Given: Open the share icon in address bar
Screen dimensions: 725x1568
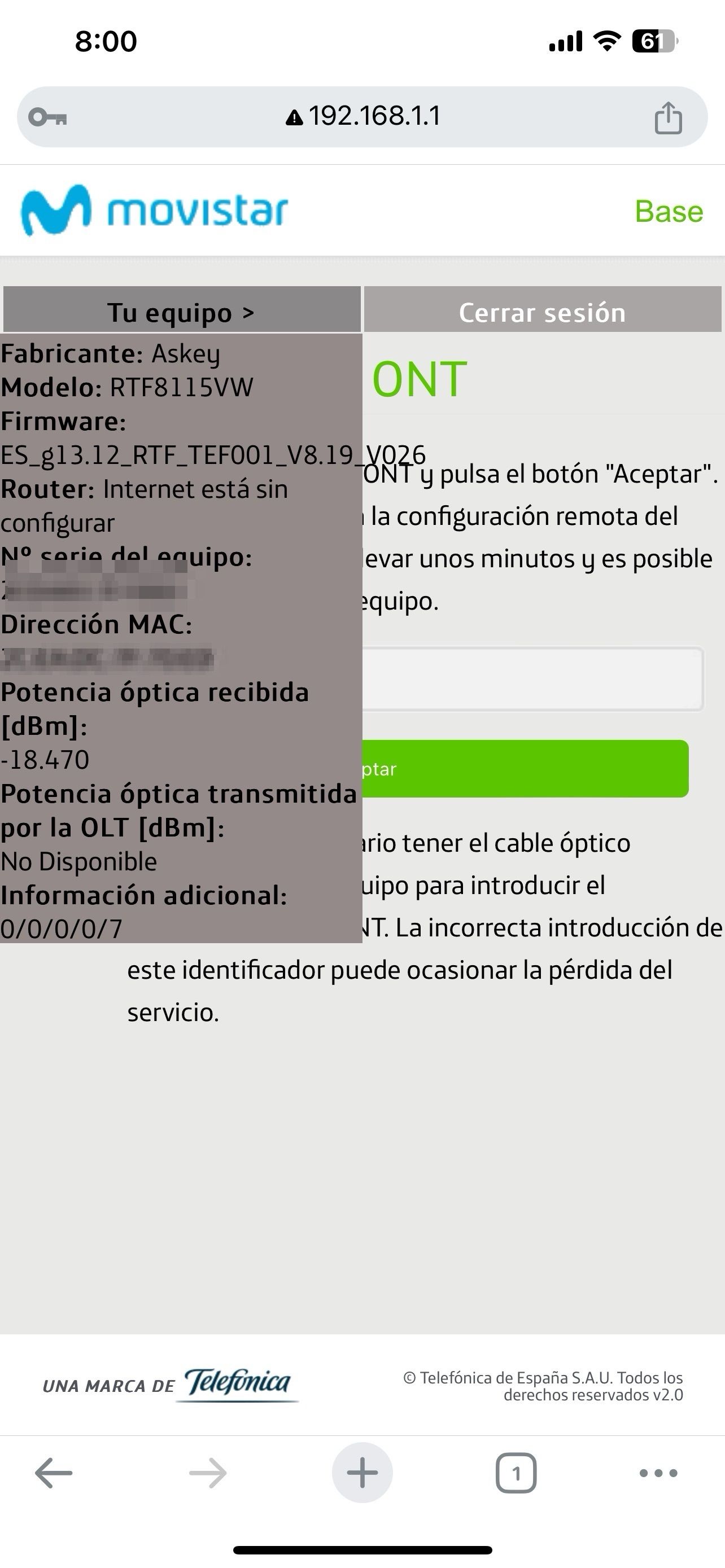Looking at the screenshot, I should pyautogui.click(x=668, y=117).
